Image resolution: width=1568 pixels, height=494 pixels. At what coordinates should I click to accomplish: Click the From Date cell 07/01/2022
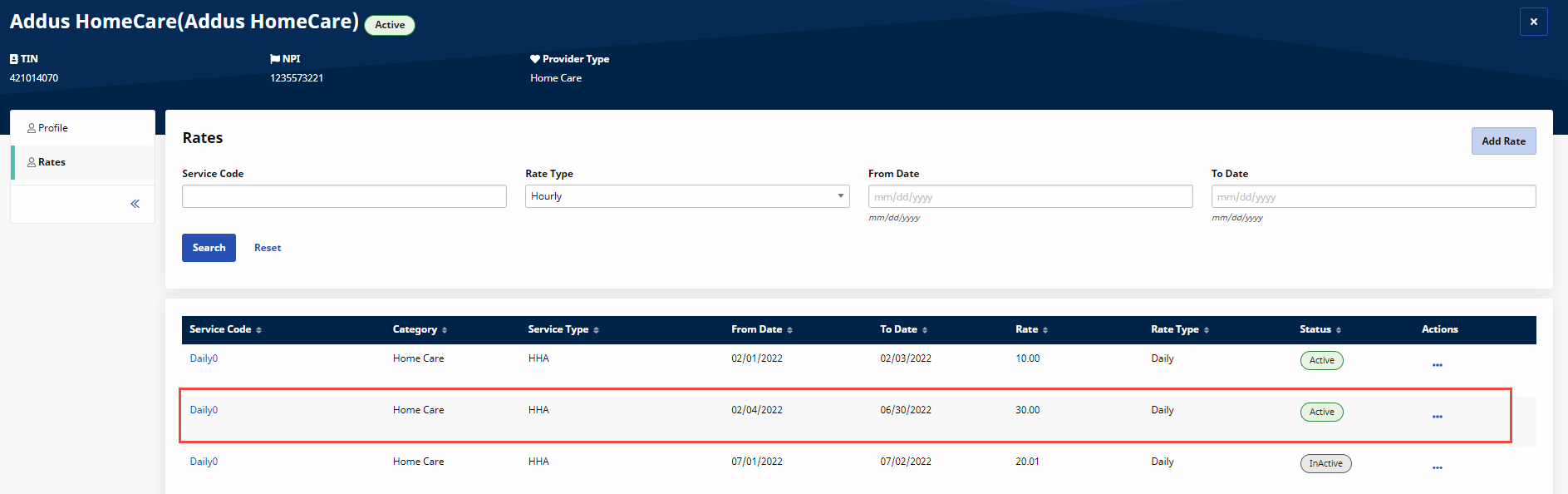click(x=757, y=462)
